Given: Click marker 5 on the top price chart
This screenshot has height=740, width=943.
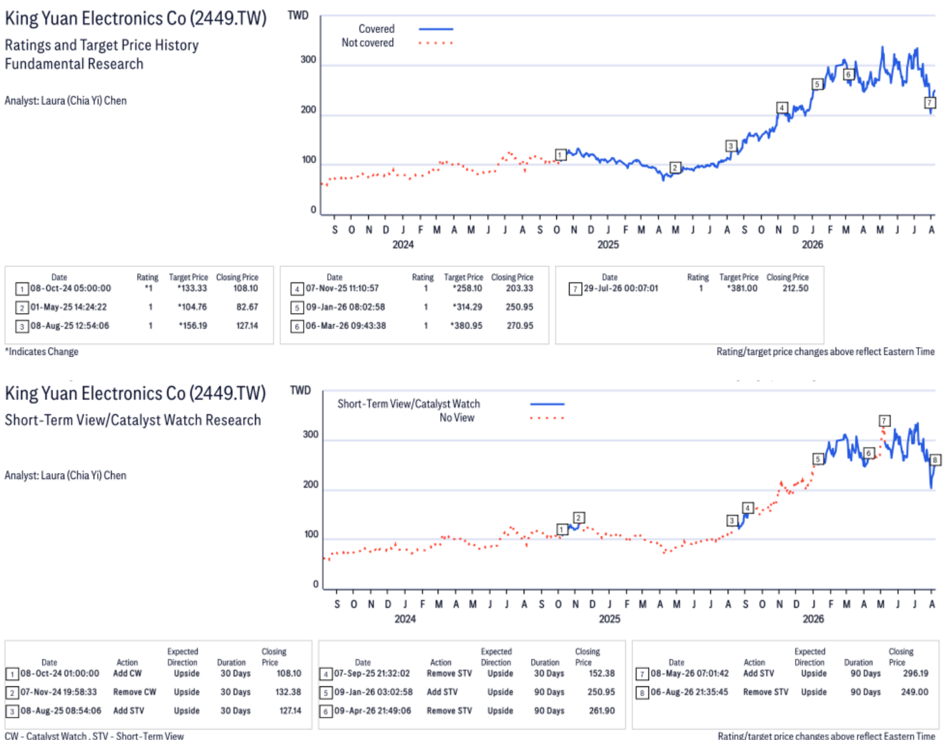Looking at the screenshot, I should [817, 84].
